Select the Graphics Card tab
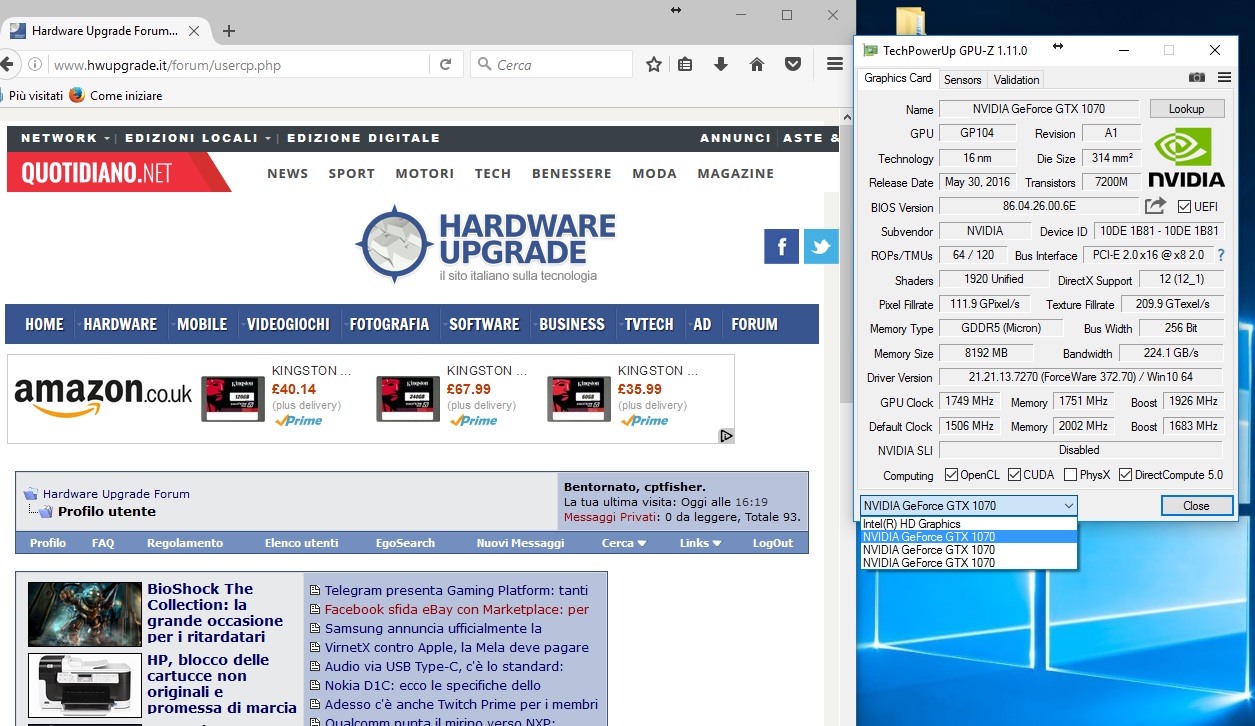The image size is (1255, 726). click(898, 78)
